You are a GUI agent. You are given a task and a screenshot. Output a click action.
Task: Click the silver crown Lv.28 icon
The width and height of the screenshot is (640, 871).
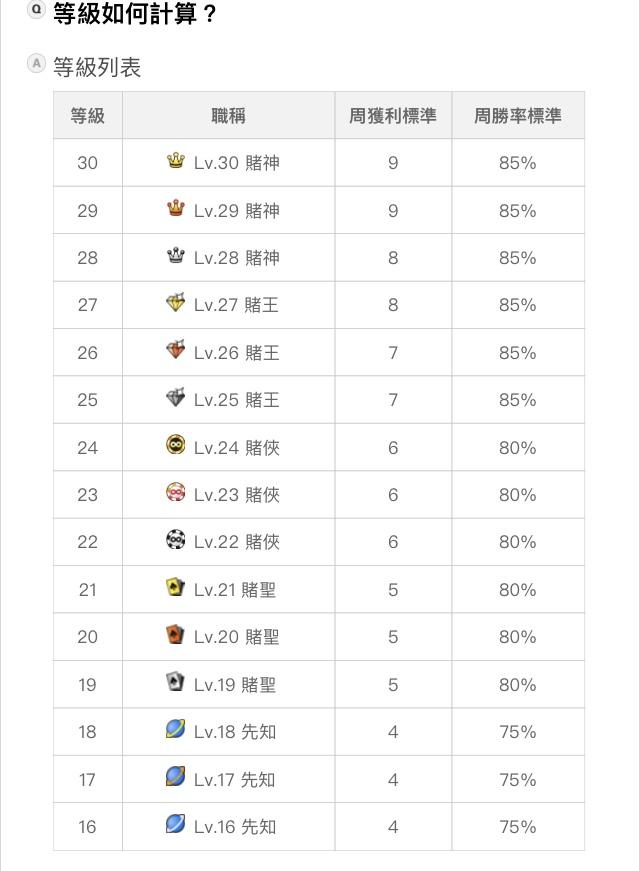[176, 256]
